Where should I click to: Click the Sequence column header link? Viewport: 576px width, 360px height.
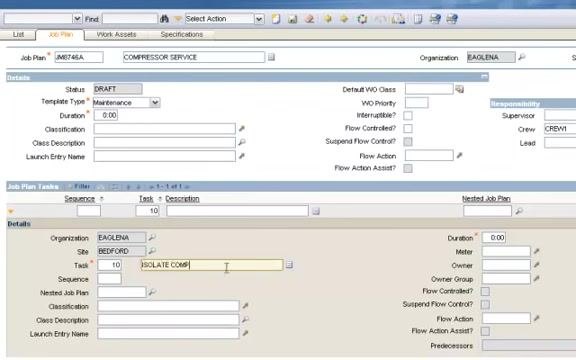(79, 199)
